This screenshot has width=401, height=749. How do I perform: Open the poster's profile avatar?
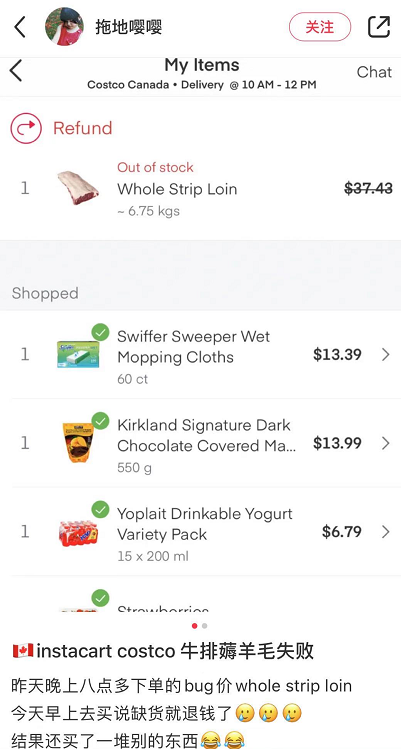click(x=65, y=26)
